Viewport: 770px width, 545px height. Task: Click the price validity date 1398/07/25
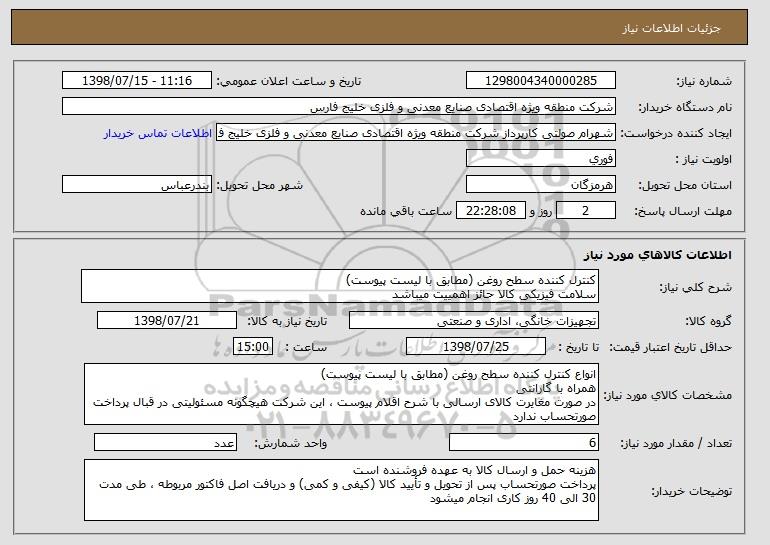point(476,347)
